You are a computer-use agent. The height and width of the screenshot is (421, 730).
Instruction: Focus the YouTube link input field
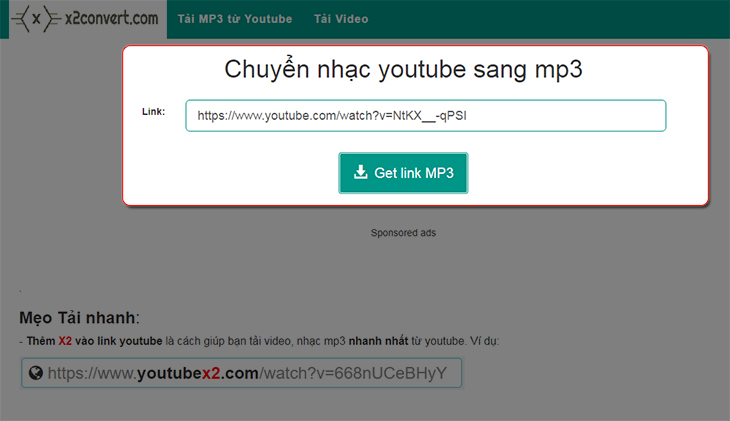pos(426,115)
